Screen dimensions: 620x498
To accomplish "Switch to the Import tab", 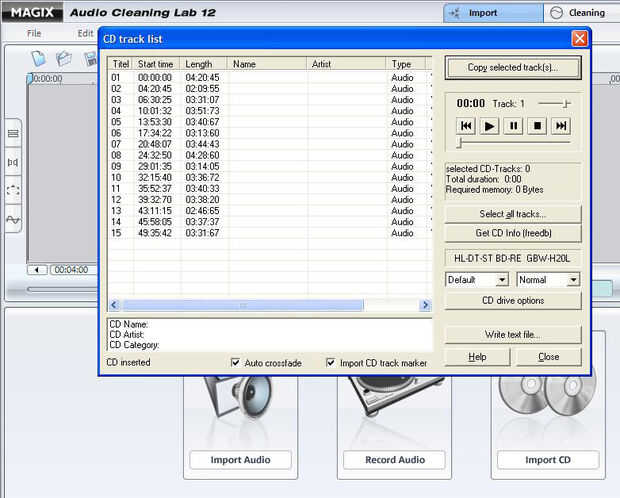I will (x=493, y=13).
